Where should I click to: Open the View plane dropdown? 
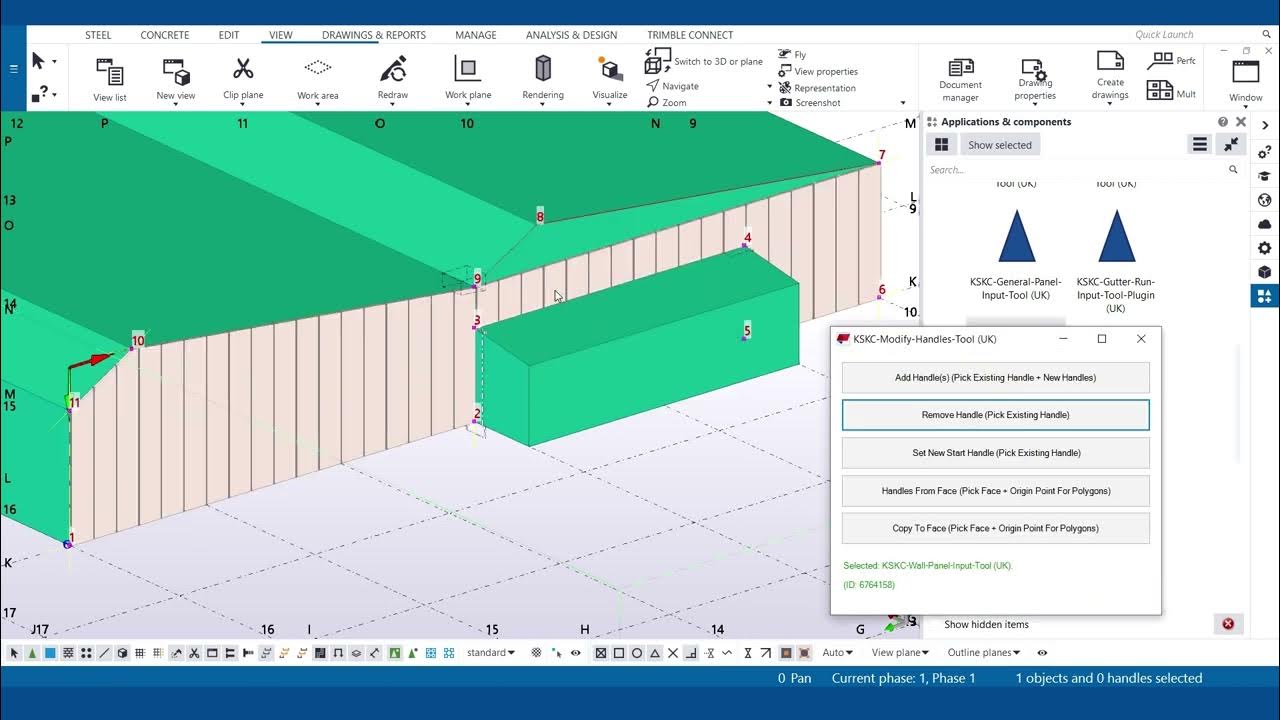[899, 653]
